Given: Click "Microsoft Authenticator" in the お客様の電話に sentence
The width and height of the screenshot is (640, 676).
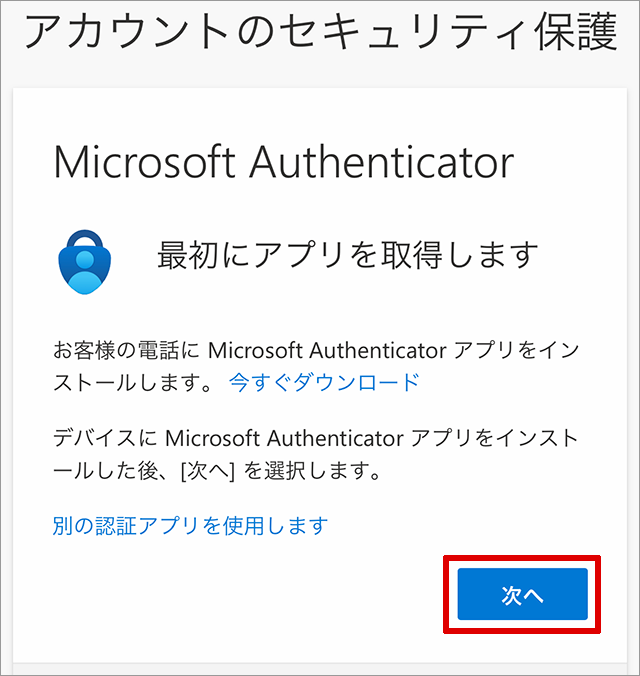Looking at the screenshot, I should pyautogui.click(x=327, y=350).
